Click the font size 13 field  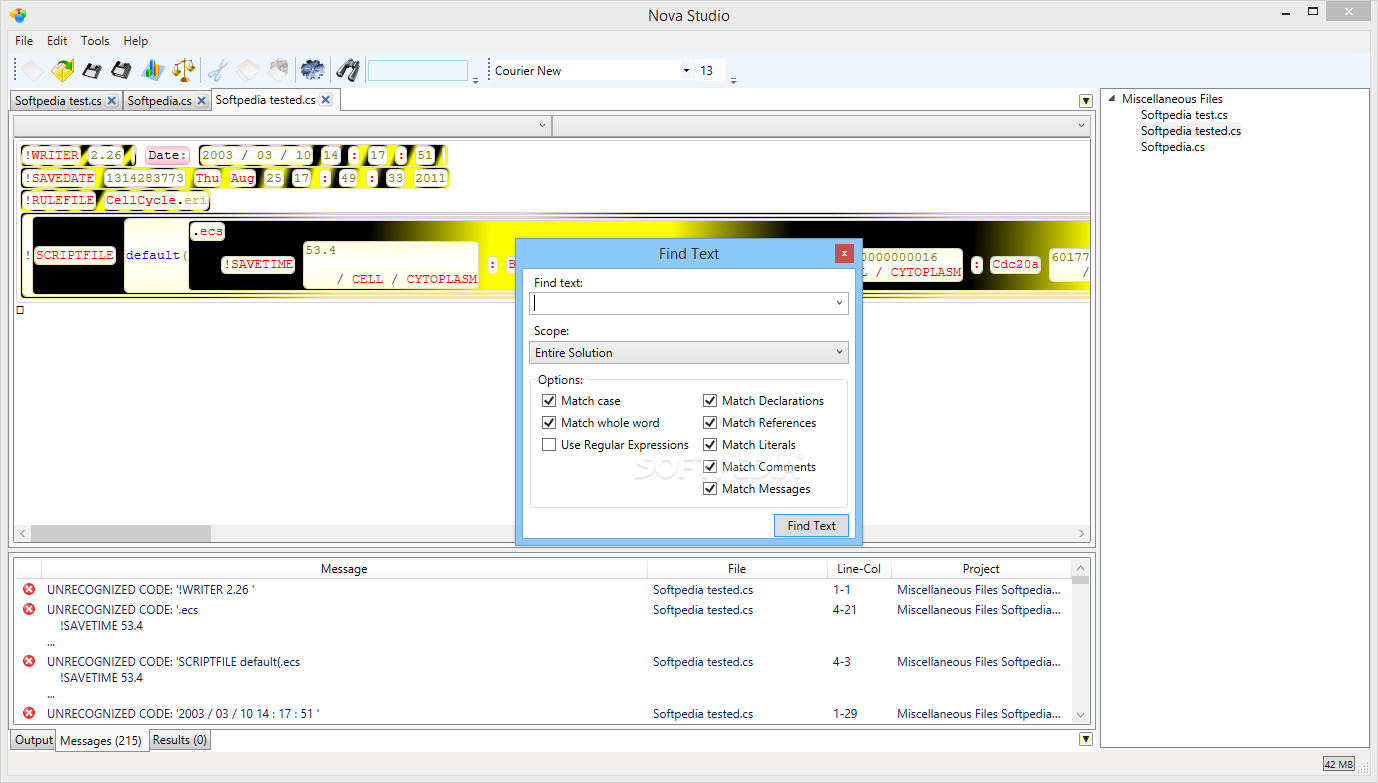(x=710, y=71)
